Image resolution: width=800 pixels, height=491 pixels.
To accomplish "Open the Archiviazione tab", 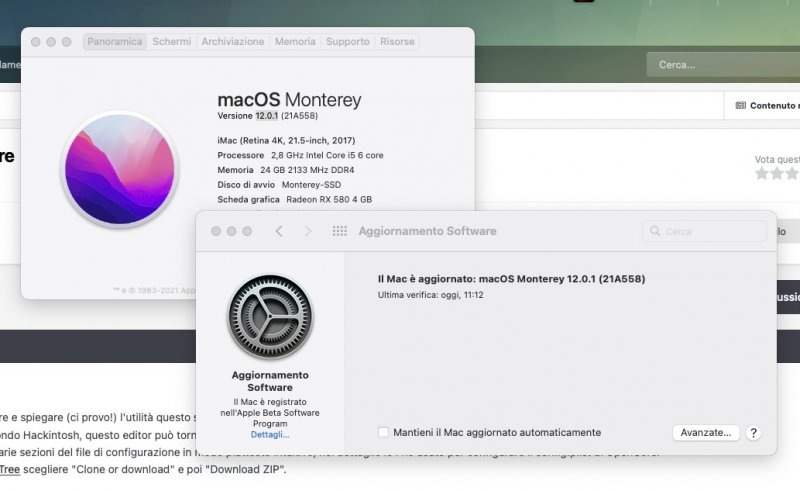I will [x=233, y=41].
